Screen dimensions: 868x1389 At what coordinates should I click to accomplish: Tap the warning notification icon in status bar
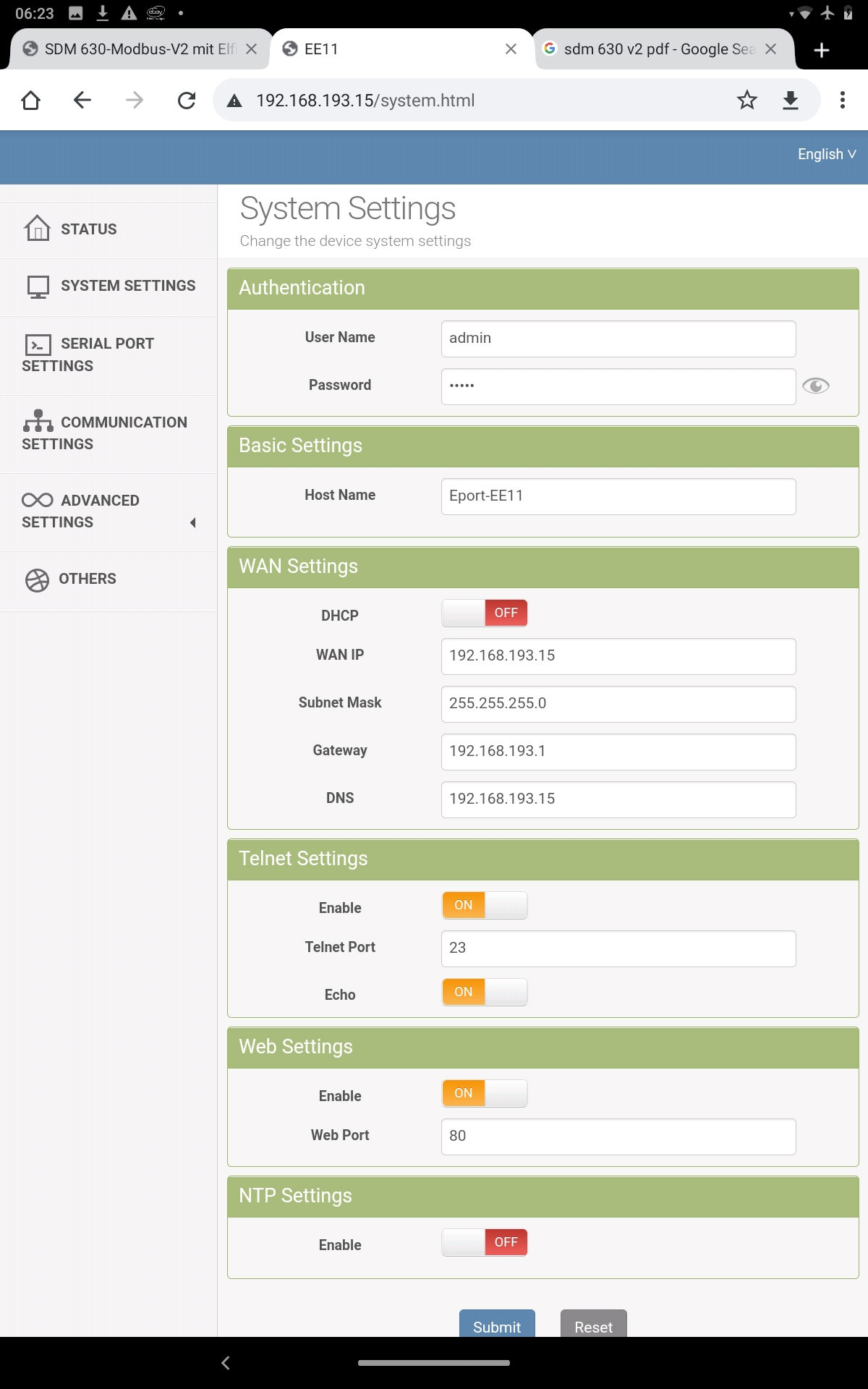coord(129,12)
